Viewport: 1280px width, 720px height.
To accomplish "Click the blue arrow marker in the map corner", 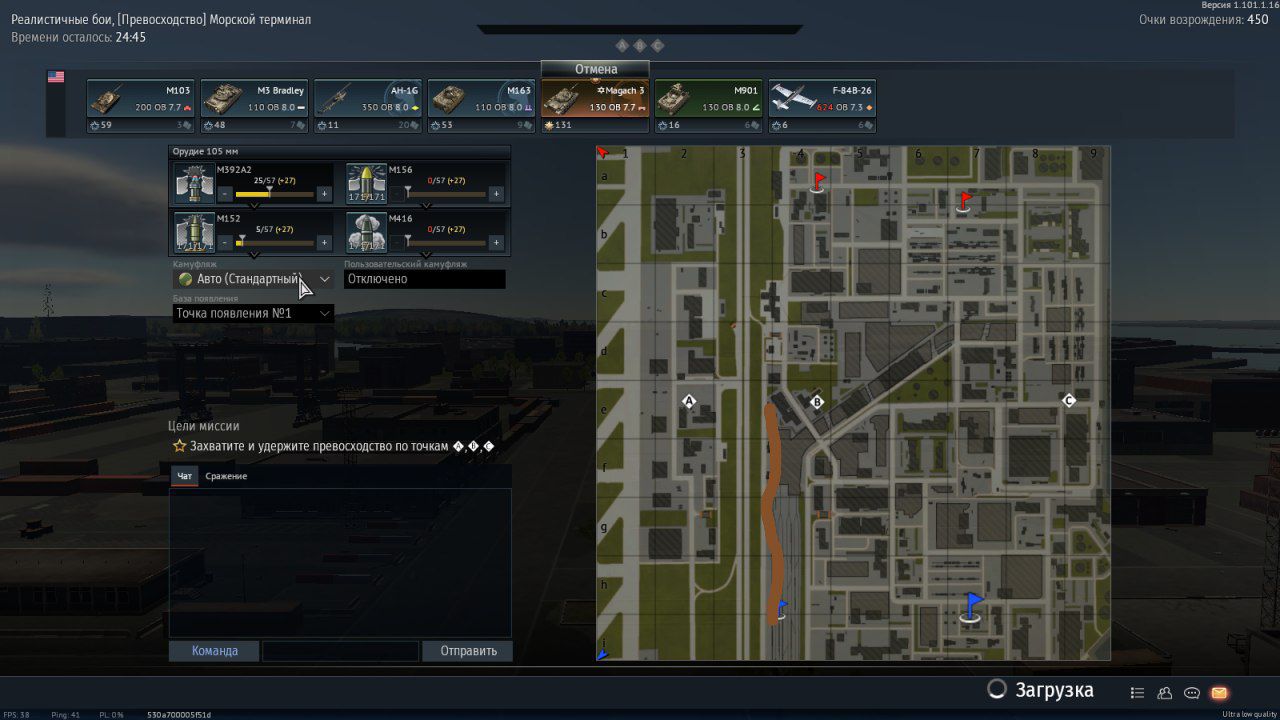I will 602,655.
